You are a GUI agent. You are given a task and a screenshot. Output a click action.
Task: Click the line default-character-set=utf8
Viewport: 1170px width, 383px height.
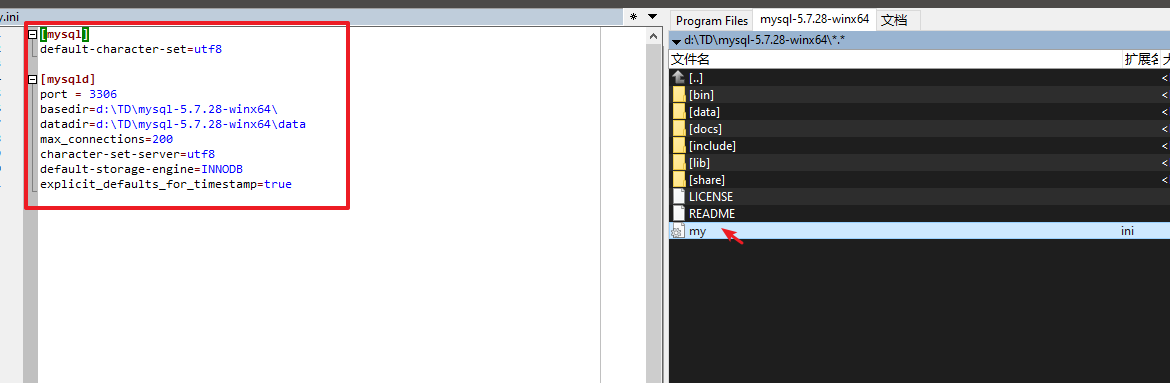click(x=131, y=50)
